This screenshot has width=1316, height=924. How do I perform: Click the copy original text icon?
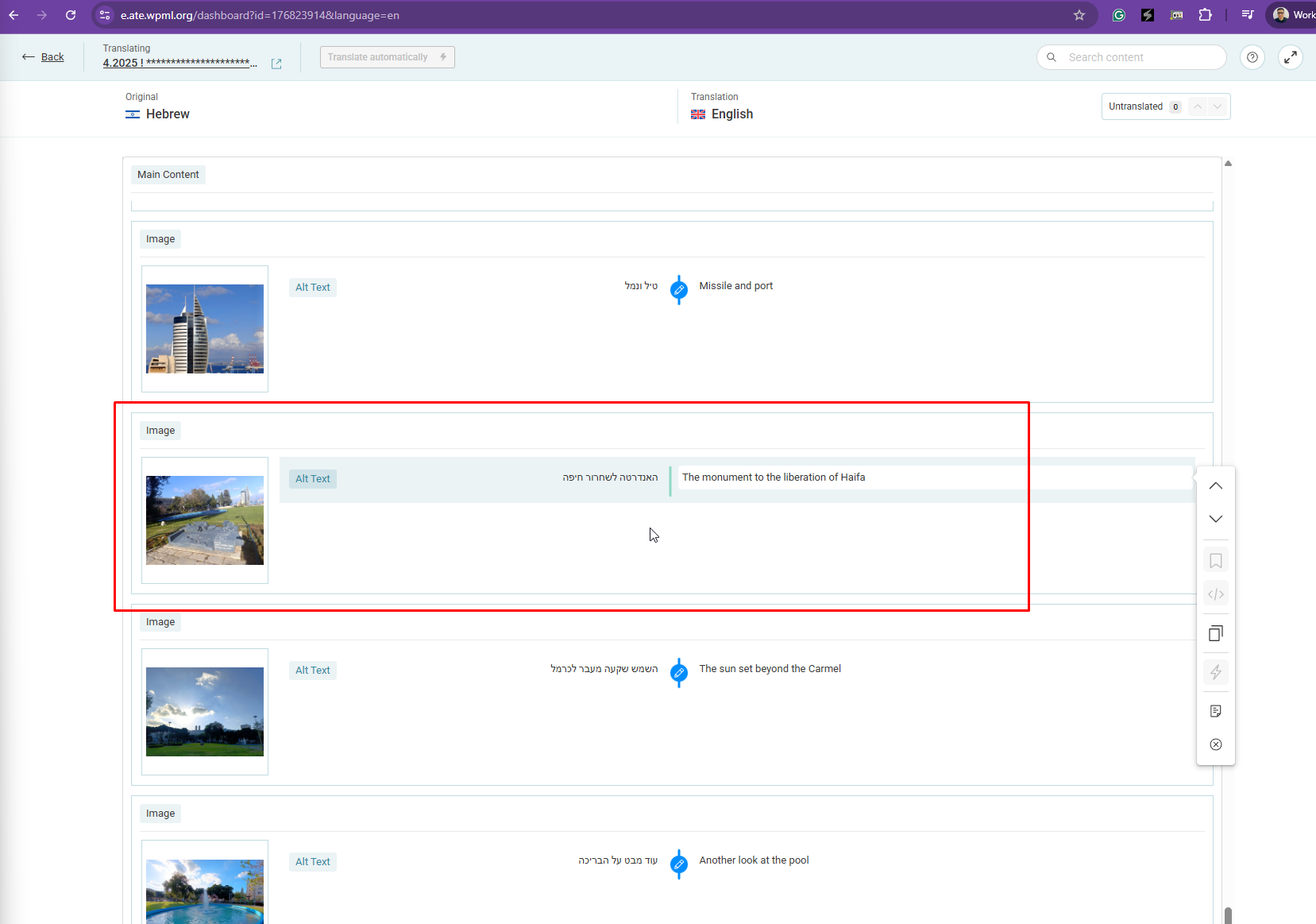pos(1215,633)
